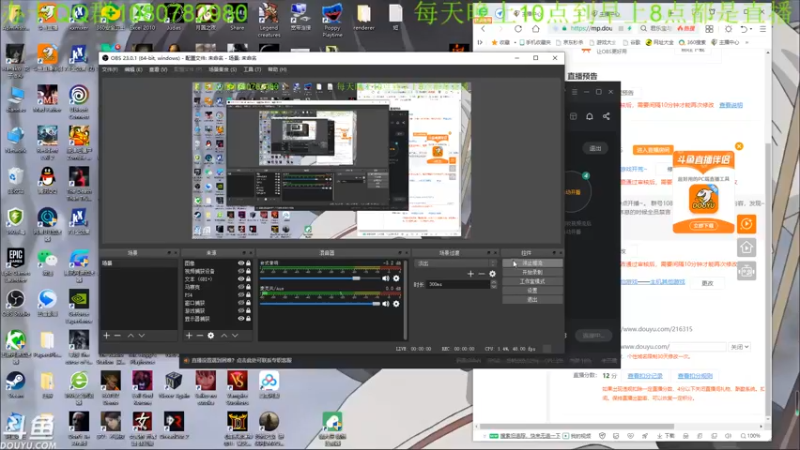Remove the selected source with the Sources minus icon
This screenshot has width=800, height=450.
(199, 335)
